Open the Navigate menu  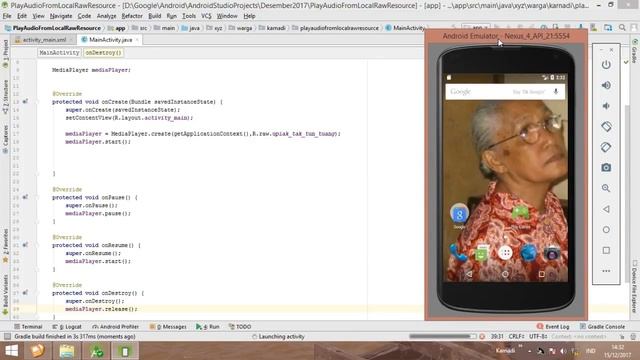tap(61, 16)
